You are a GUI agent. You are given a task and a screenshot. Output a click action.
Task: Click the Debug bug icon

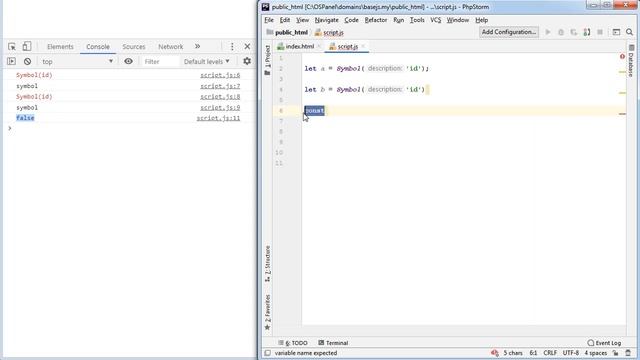point(561,32)
